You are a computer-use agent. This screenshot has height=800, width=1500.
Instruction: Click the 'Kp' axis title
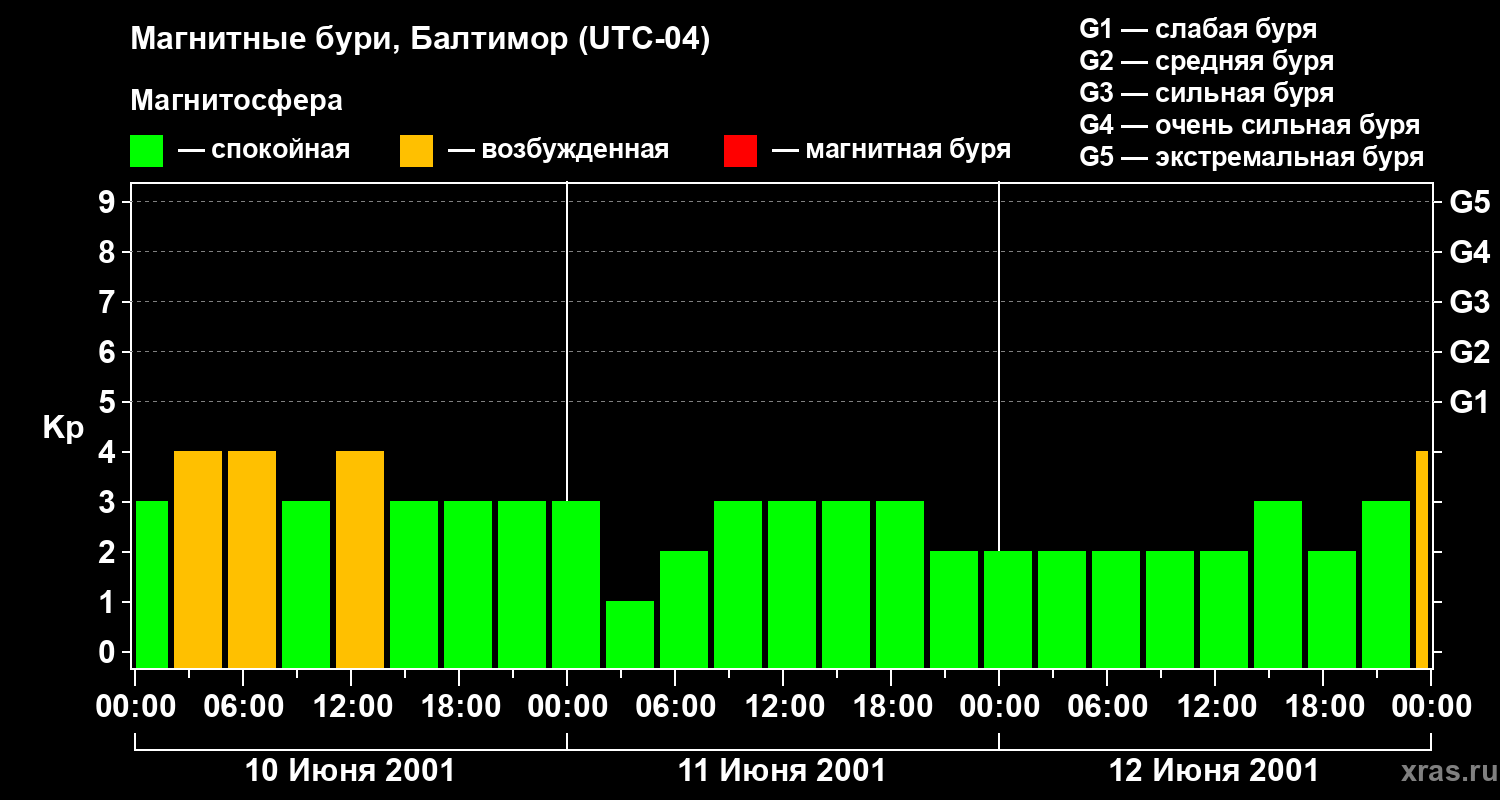coord(63,428)
